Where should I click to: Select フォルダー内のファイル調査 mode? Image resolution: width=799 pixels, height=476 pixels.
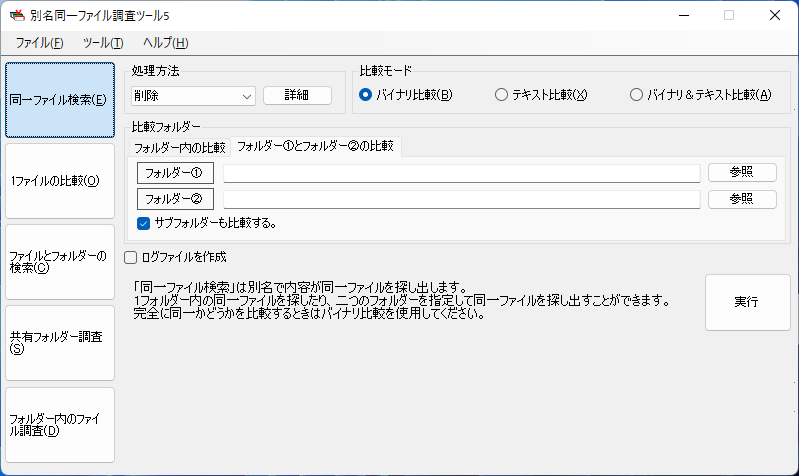(60, 425)
